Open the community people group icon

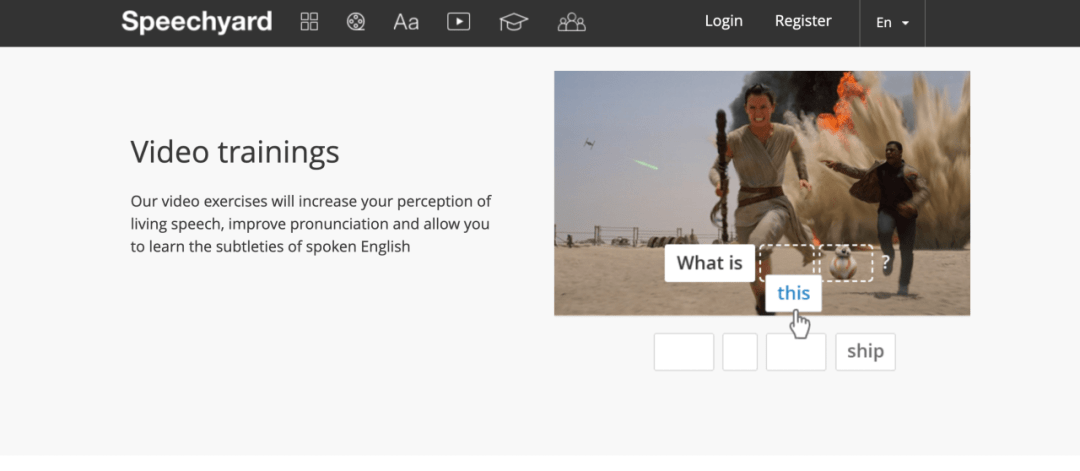pos(571,21)
